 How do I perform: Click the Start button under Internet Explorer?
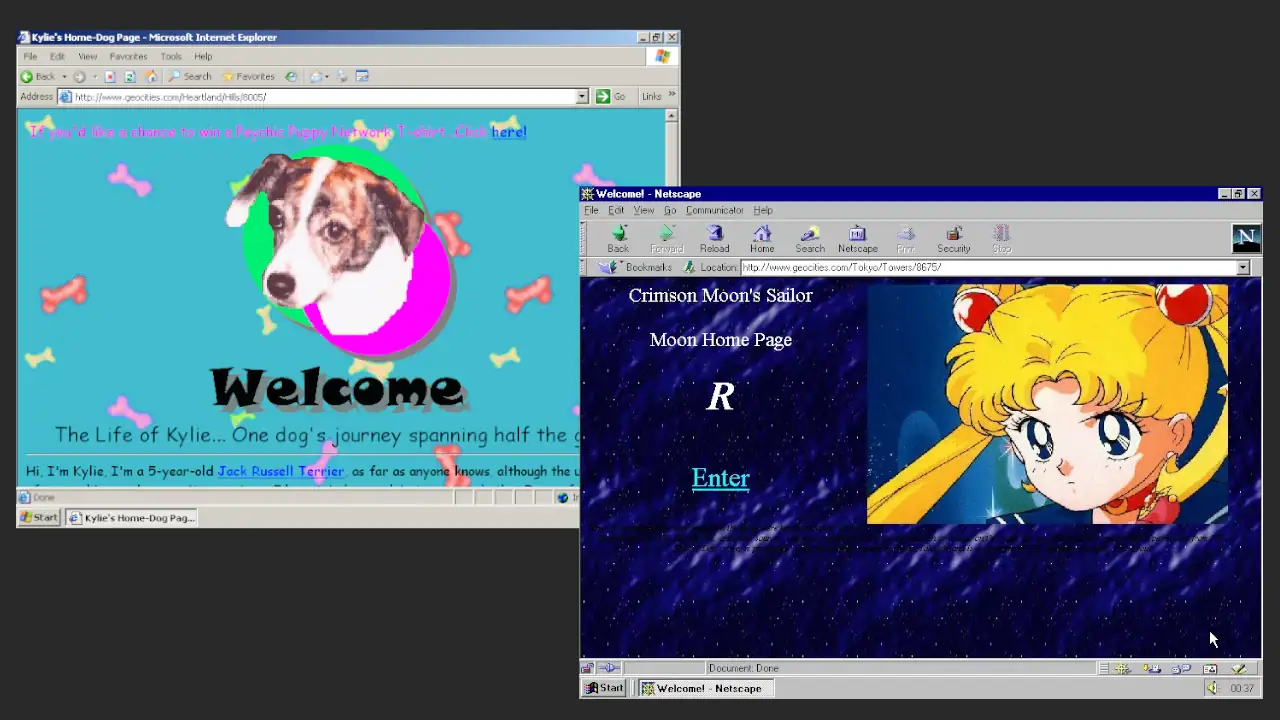point(39,517)
